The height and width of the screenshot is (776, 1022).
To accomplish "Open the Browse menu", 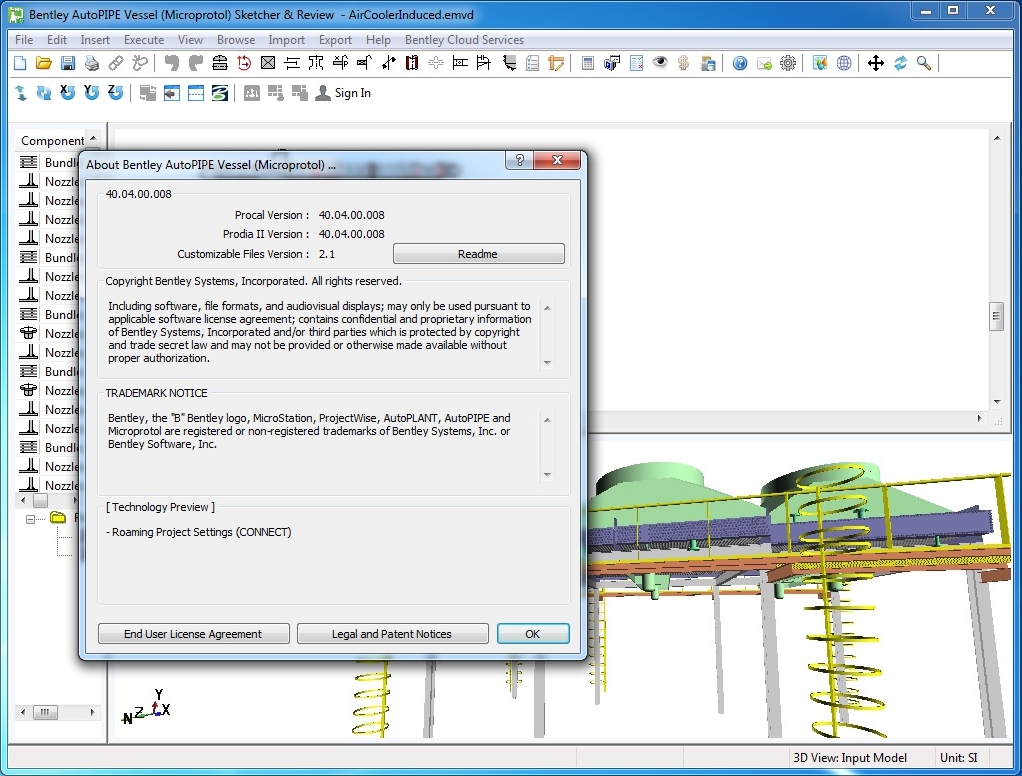I will [x=236, y=40].
